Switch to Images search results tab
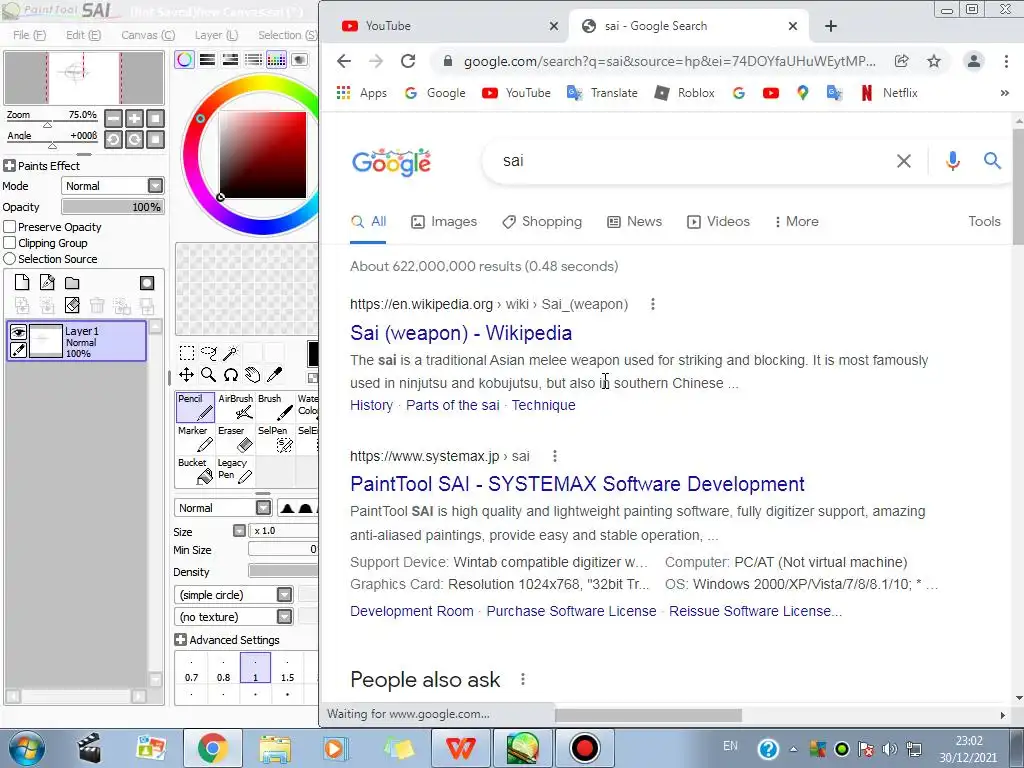Image resolution: width=1024 pixels, height=768 pixels. (x=444, y=221)
